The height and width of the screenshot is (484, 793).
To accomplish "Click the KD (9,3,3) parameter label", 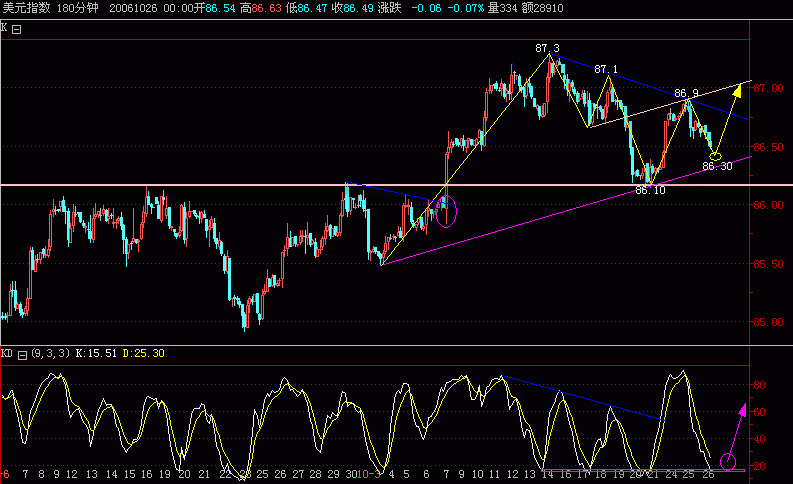I will coord(48,353).
